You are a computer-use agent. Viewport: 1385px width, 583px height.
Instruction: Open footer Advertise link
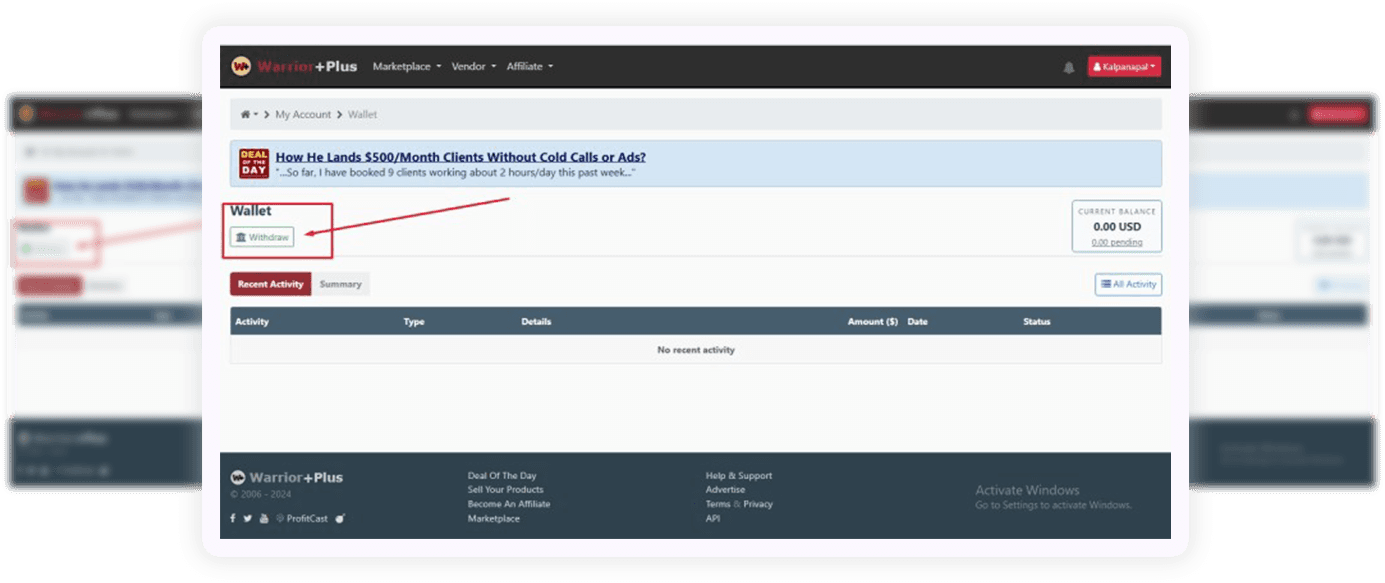[725, 490]
